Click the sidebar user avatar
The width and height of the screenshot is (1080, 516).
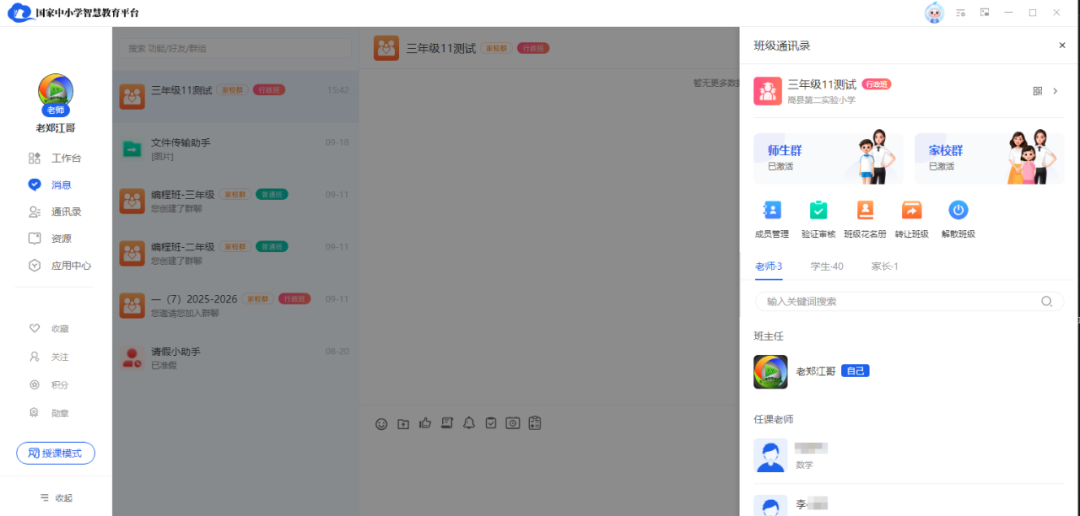point(56,92)
